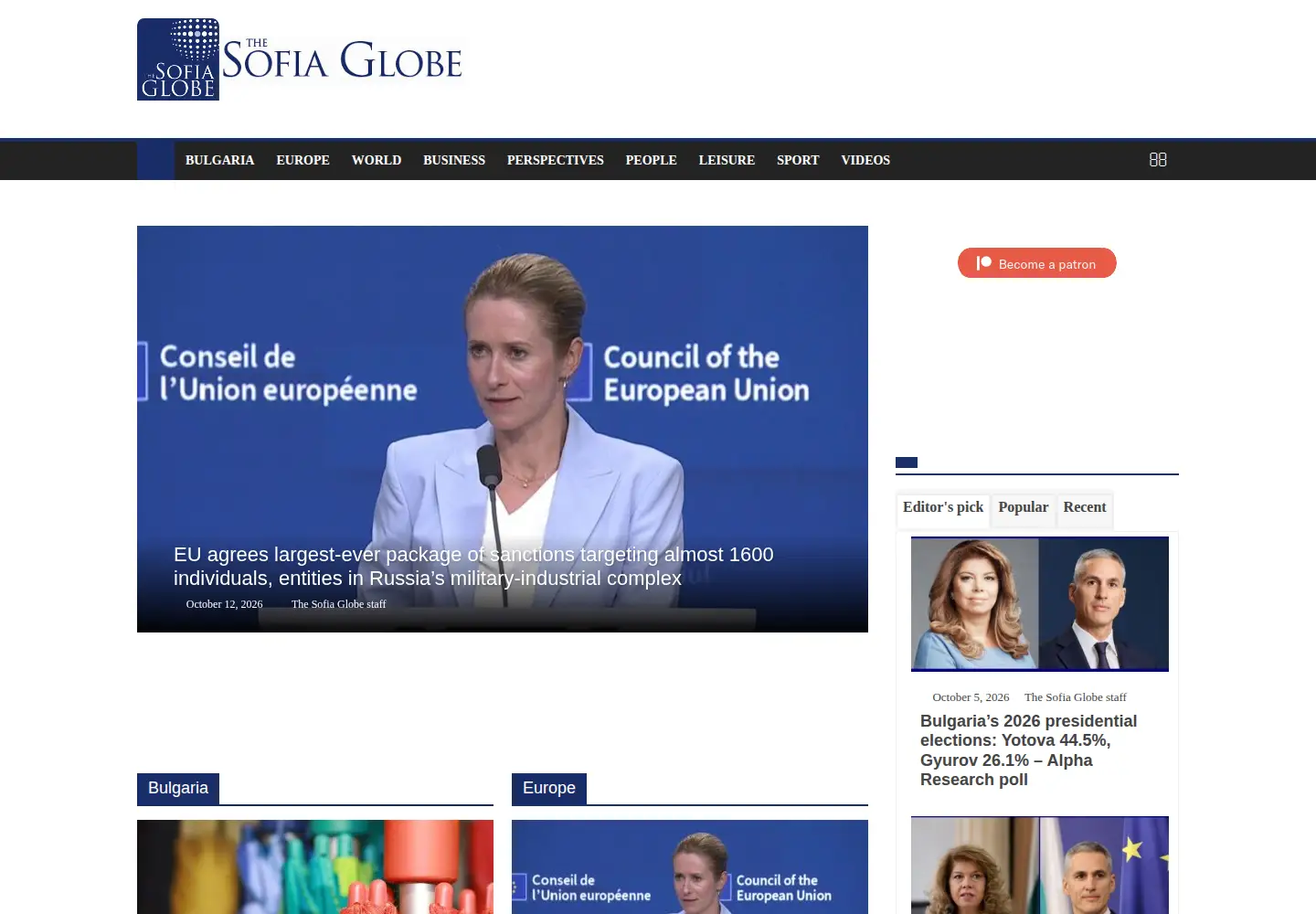This screenshot has width=1316, height=914.
Task: Open the sidebar thumbnail with the EU flag
Action: click(x=1040, y=865)
